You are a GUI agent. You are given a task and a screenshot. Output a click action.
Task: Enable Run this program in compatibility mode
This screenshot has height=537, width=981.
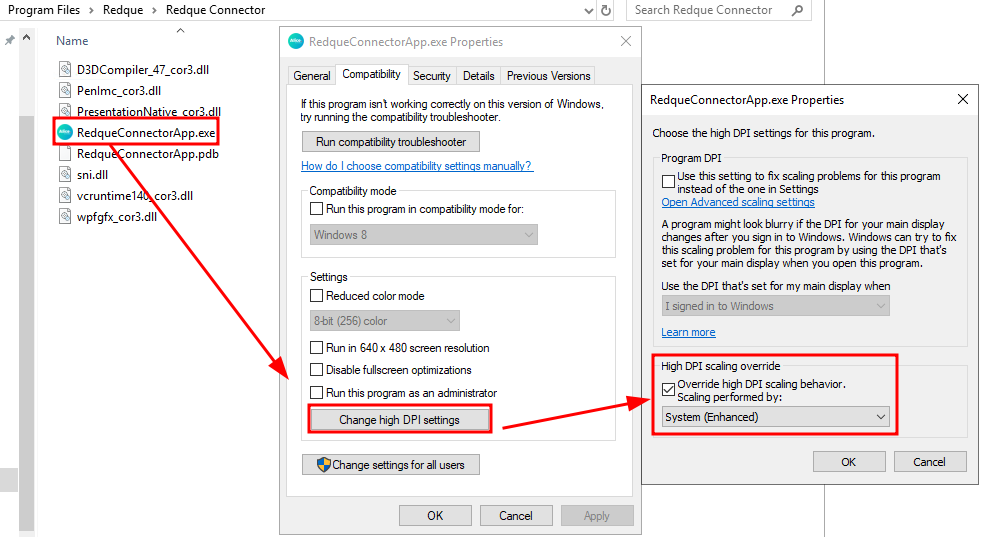tap(317, 209)
